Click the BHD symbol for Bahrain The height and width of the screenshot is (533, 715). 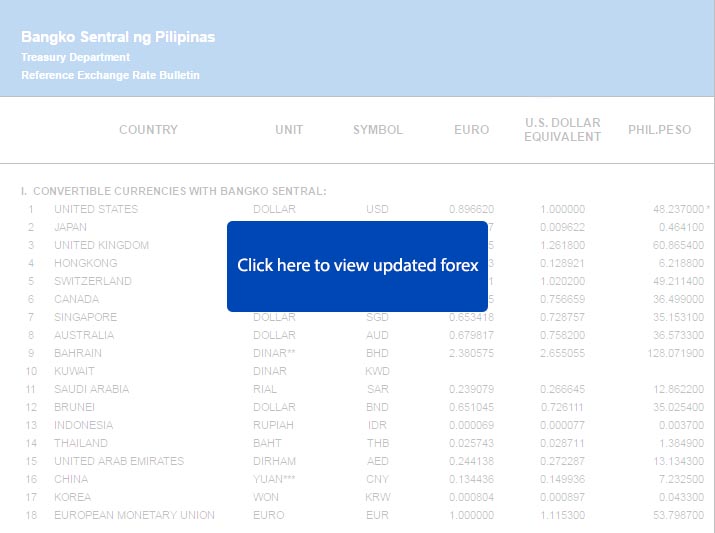click(377, 353)
